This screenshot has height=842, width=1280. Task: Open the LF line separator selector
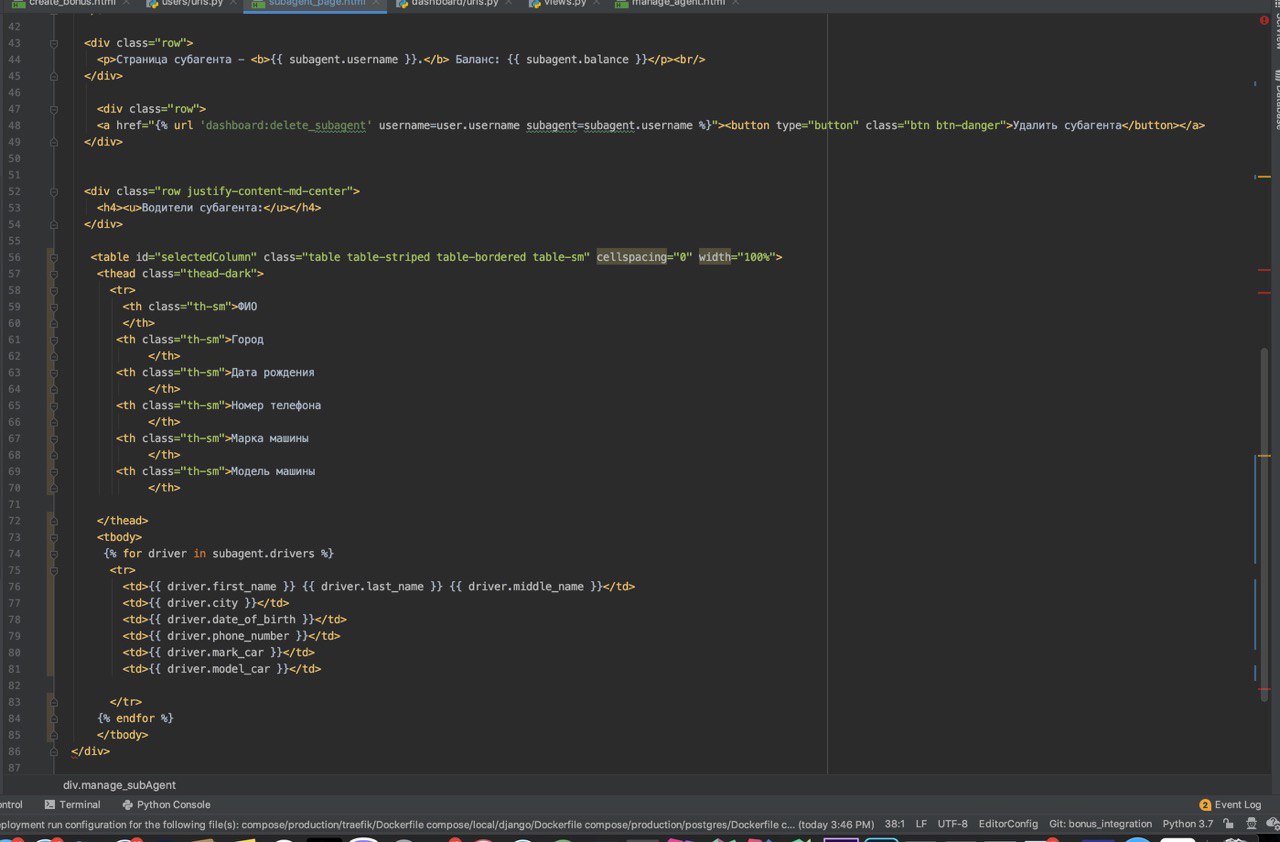[x=920, y=824]
